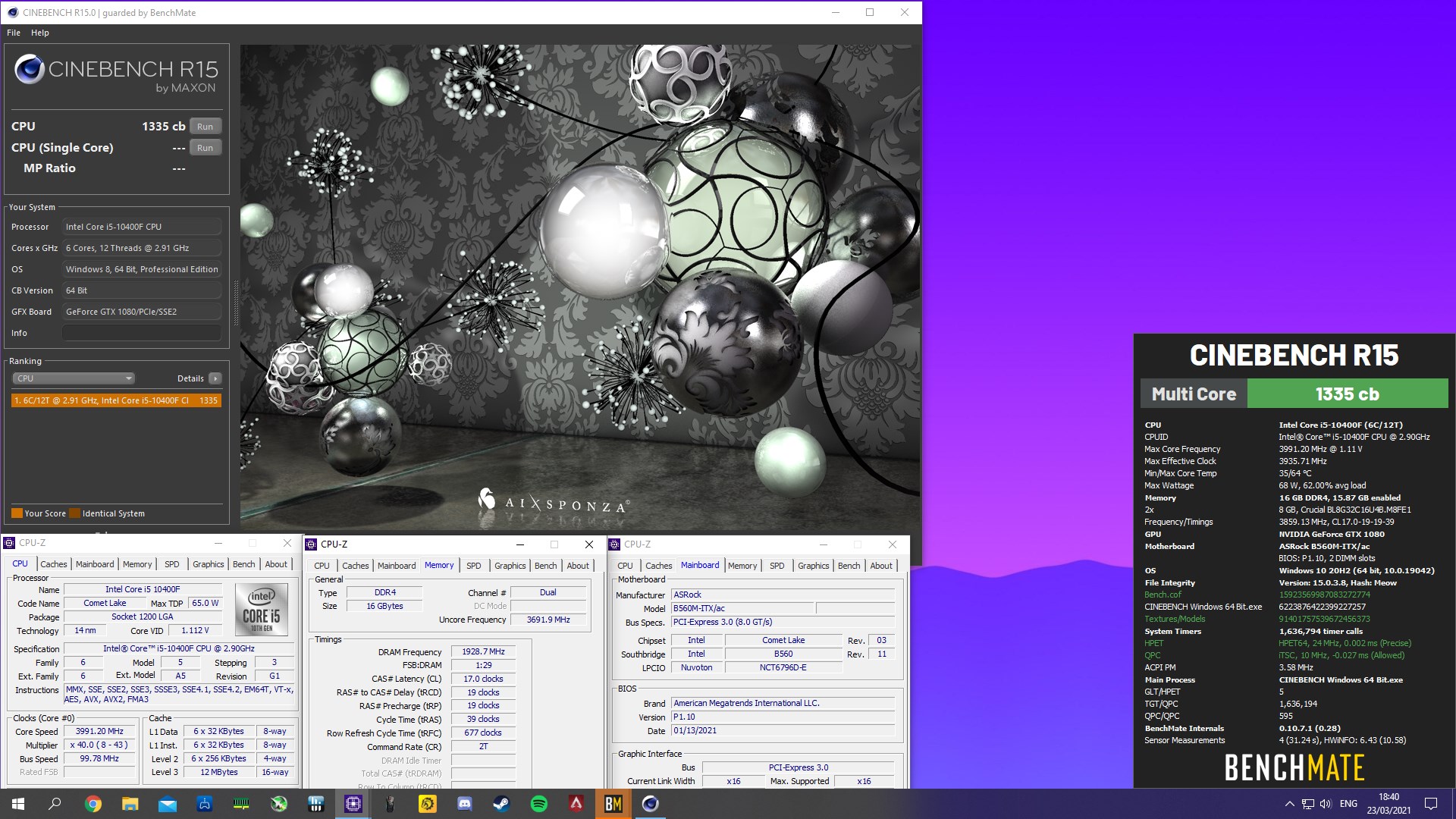Launch Apex Legends taskbar icon
1456x819 pixels.
576,804
